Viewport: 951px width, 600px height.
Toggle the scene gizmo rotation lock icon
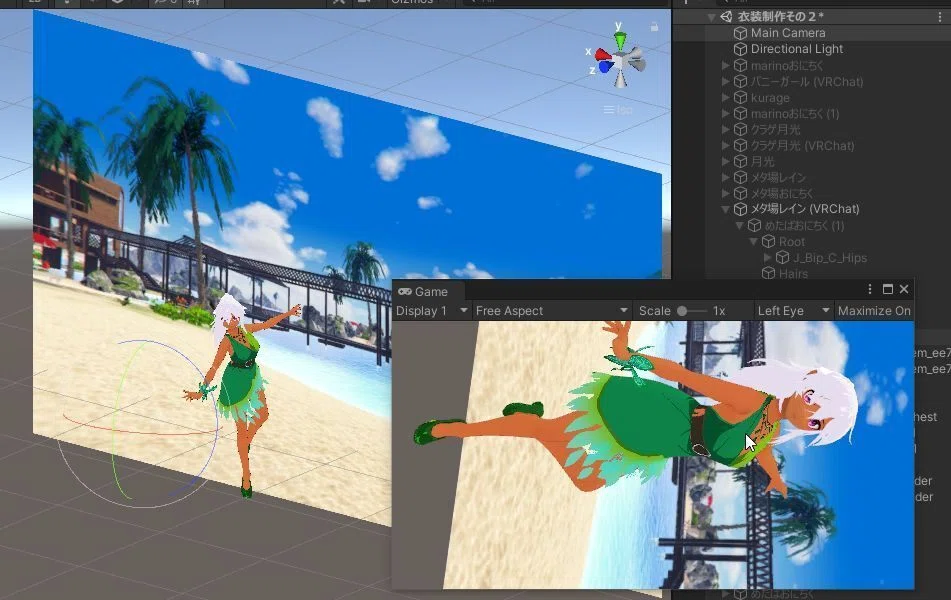click(x=654, y=27)
